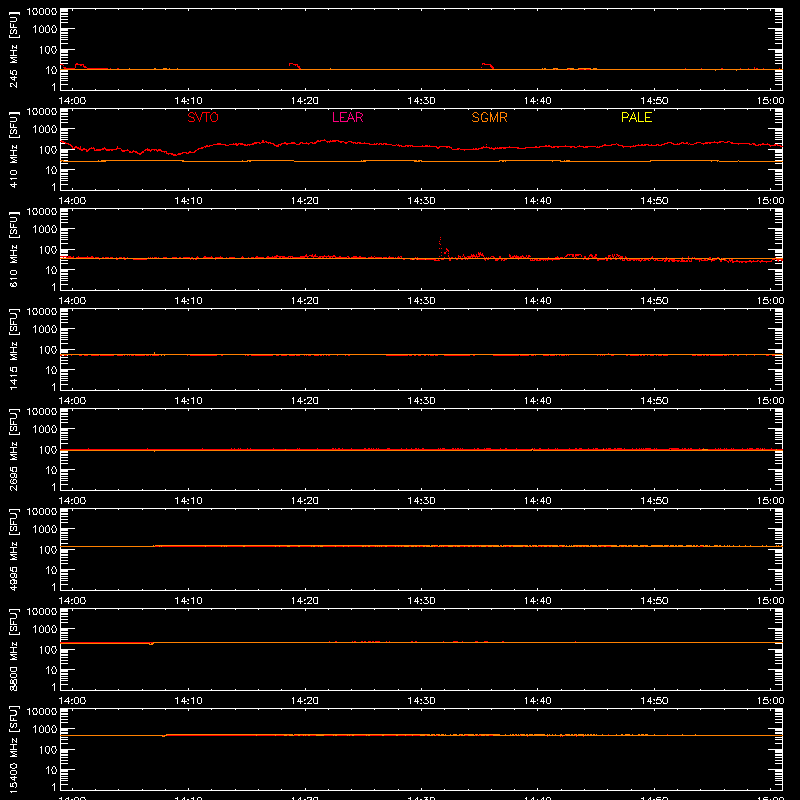Click the 14:50 label under the 2695 MHz plot
Image resolution: width=800 pixels, height=800 pixels.
click(654, 501)
